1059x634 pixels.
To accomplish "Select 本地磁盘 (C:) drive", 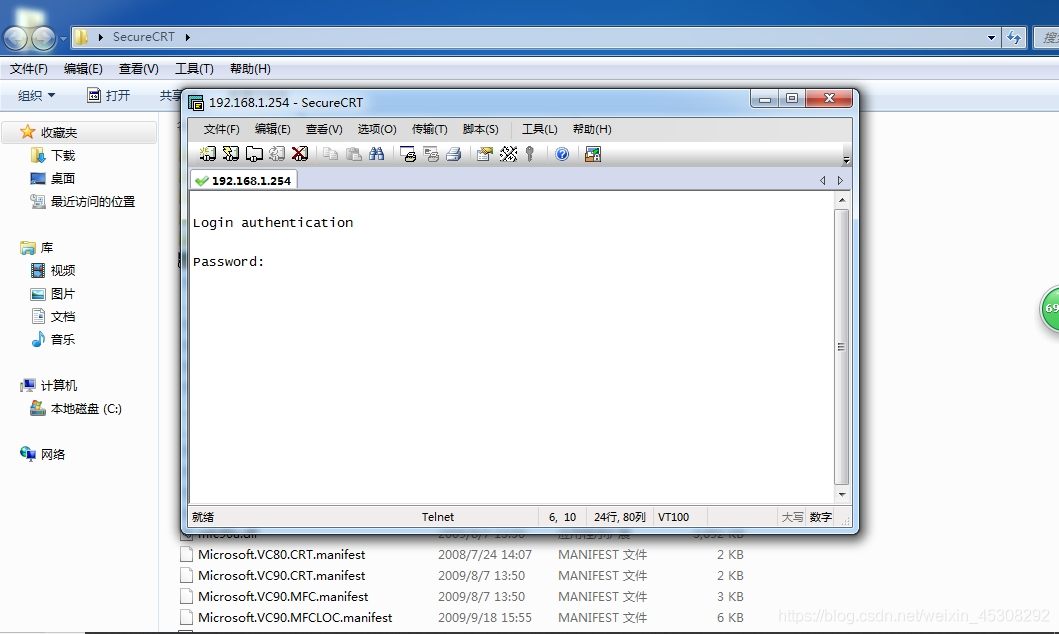I will tap(76, 408).
